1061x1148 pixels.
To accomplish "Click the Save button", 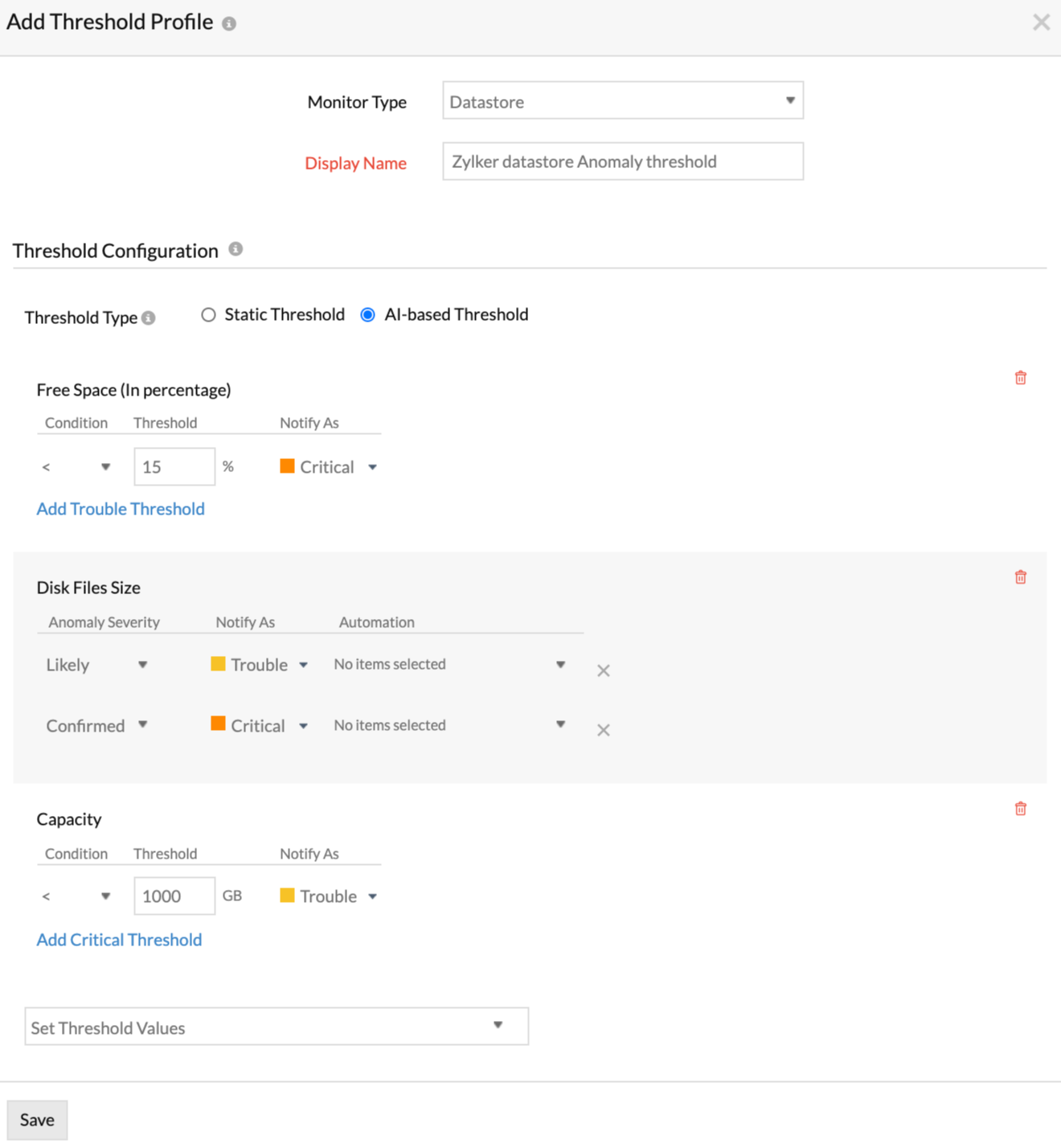I will (x=37, y=1119).
